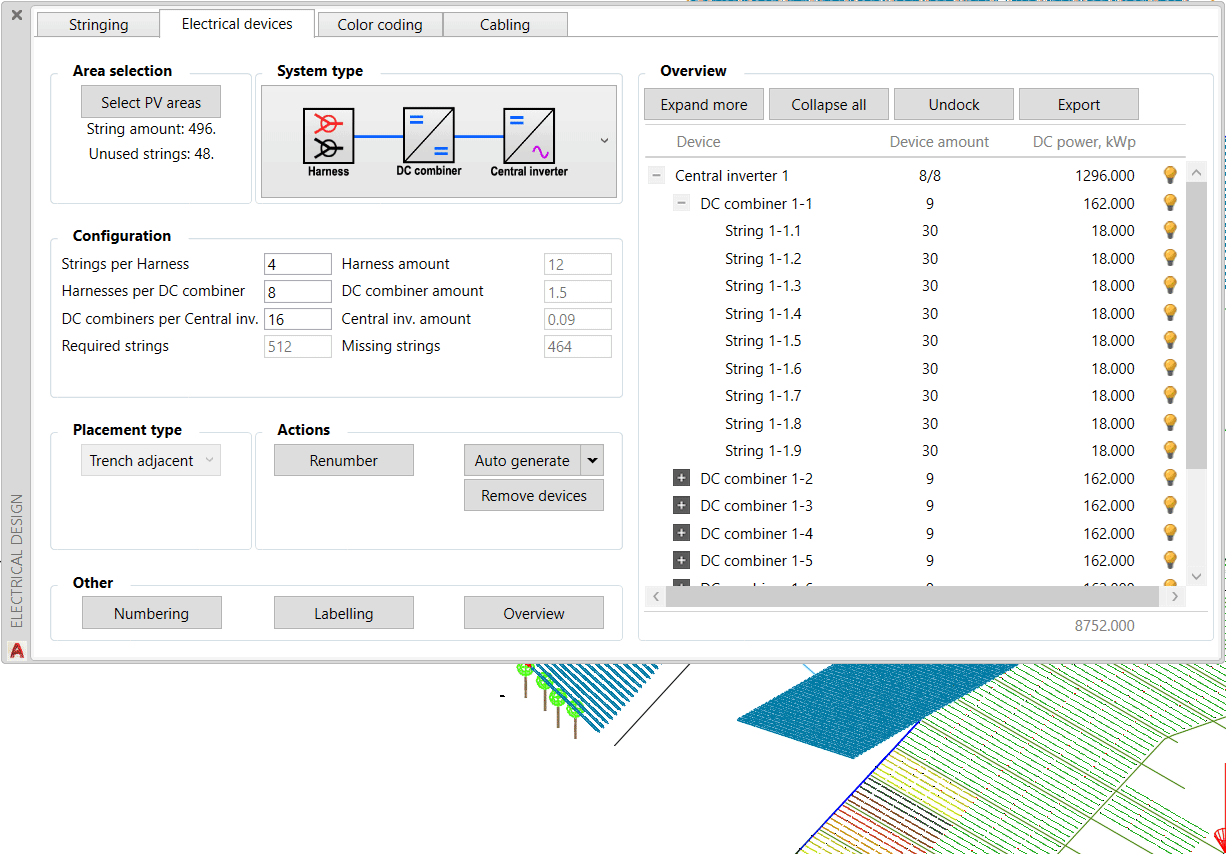Select the String 1-1.5 row label
1226x854 pixels.
coord(763,340)
